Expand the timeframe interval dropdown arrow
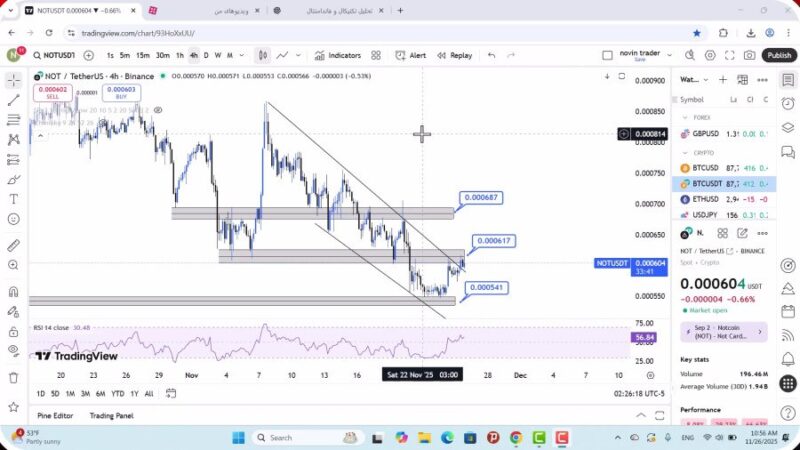The width and height of the screenshot is (800, 450). pos(242,56)
